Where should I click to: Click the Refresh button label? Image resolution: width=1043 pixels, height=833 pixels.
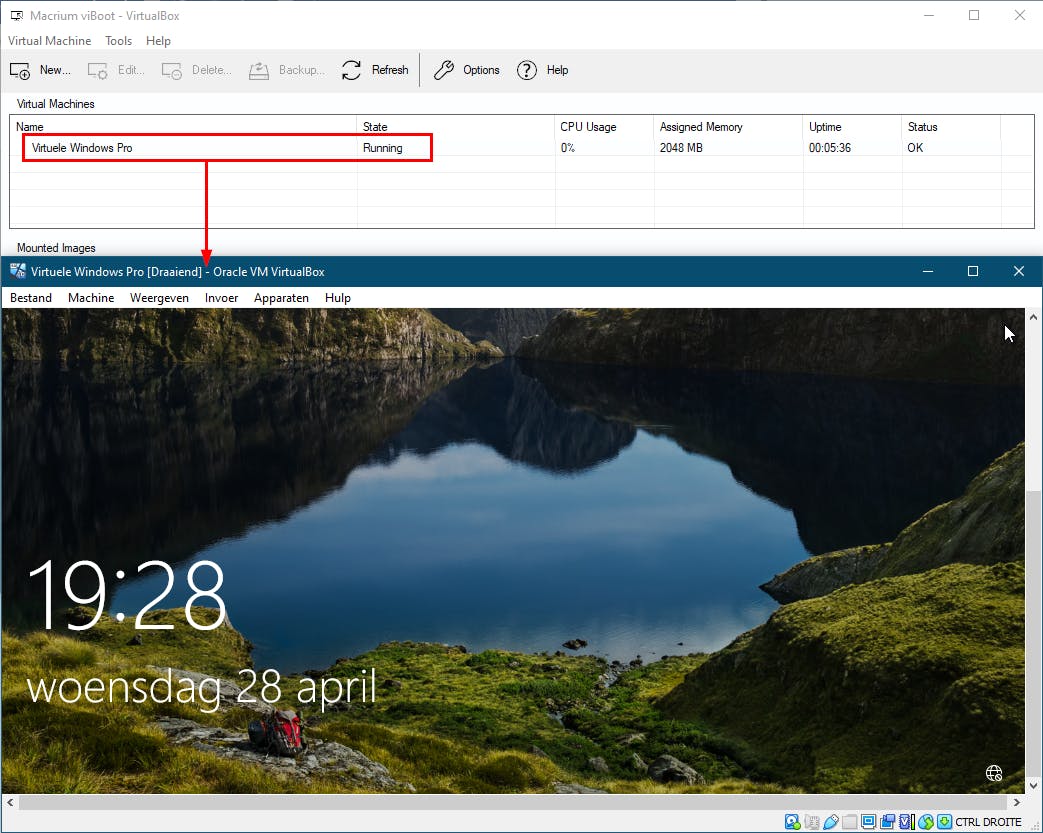point(390,70)
